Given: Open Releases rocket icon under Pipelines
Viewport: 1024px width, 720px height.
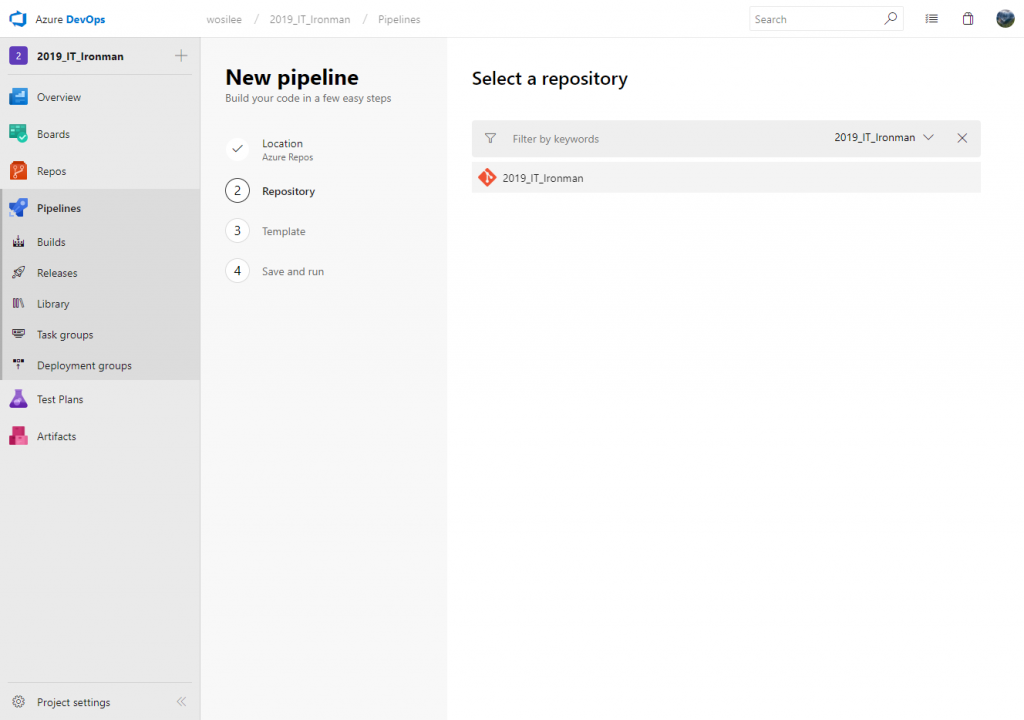Looking at the screenshot, I should click(18, 272).
